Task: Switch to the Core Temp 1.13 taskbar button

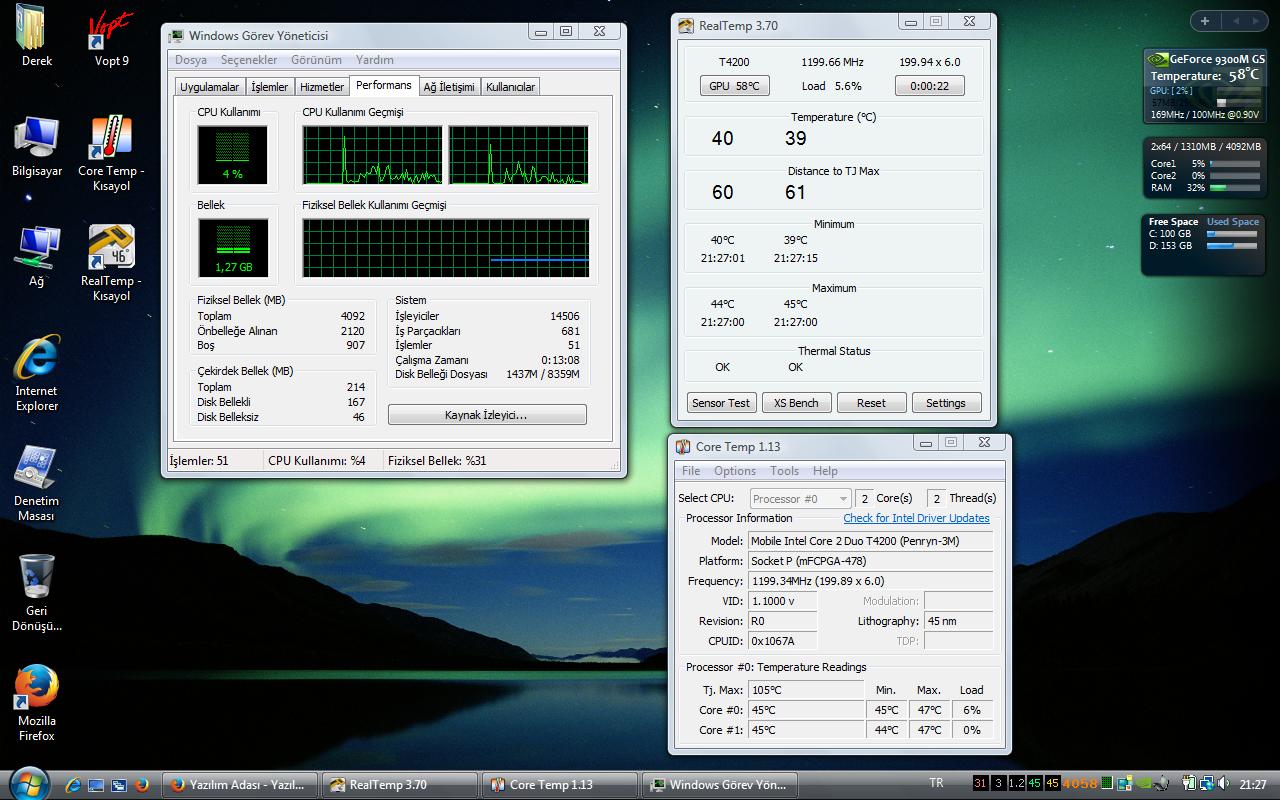Action: point(560,785)
